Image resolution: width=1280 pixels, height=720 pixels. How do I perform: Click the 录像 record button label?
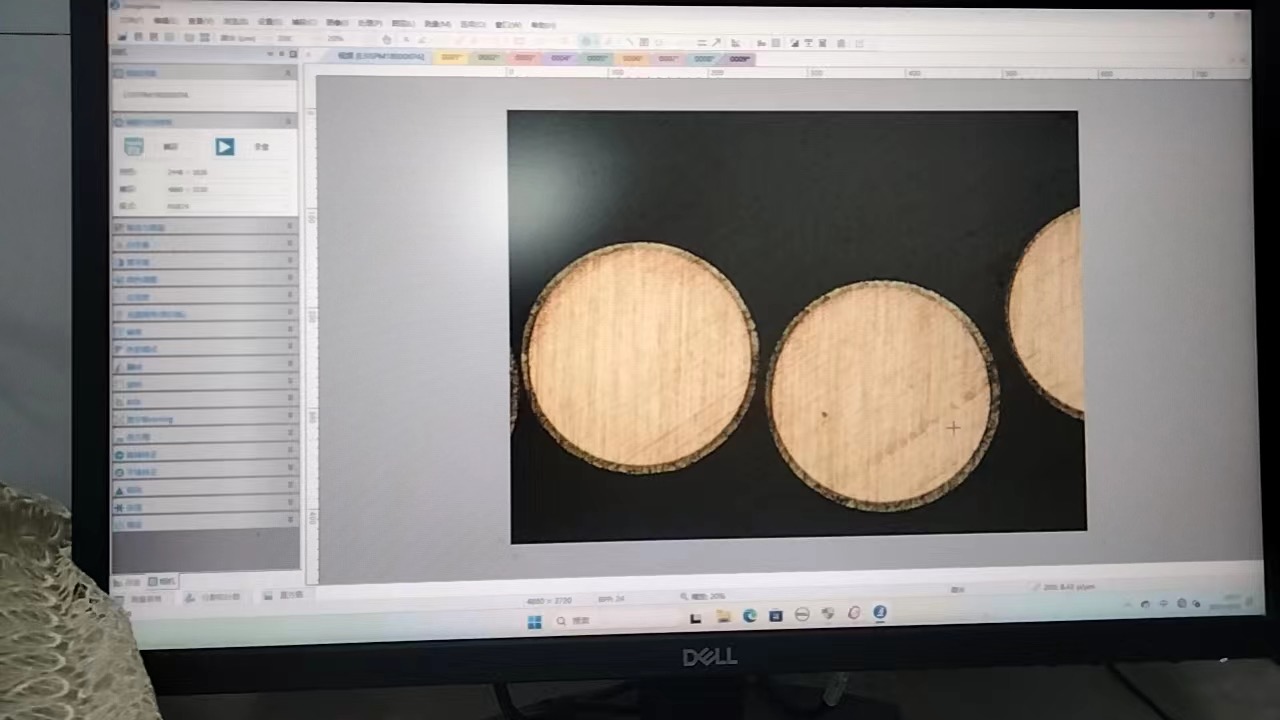point(261,147)
